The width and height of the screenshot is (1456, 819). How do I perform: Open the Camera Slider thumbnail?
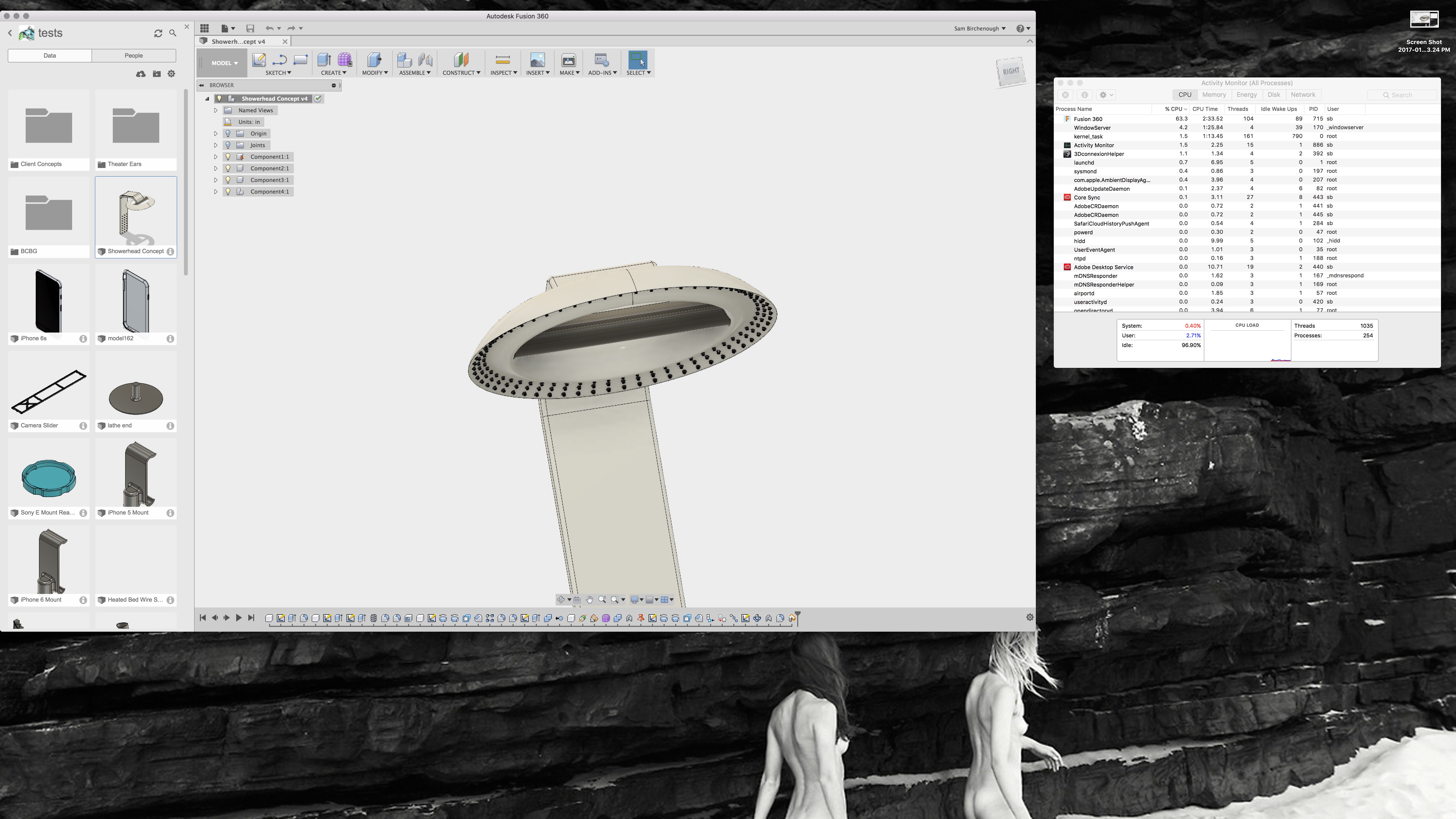tap(49, 392)
